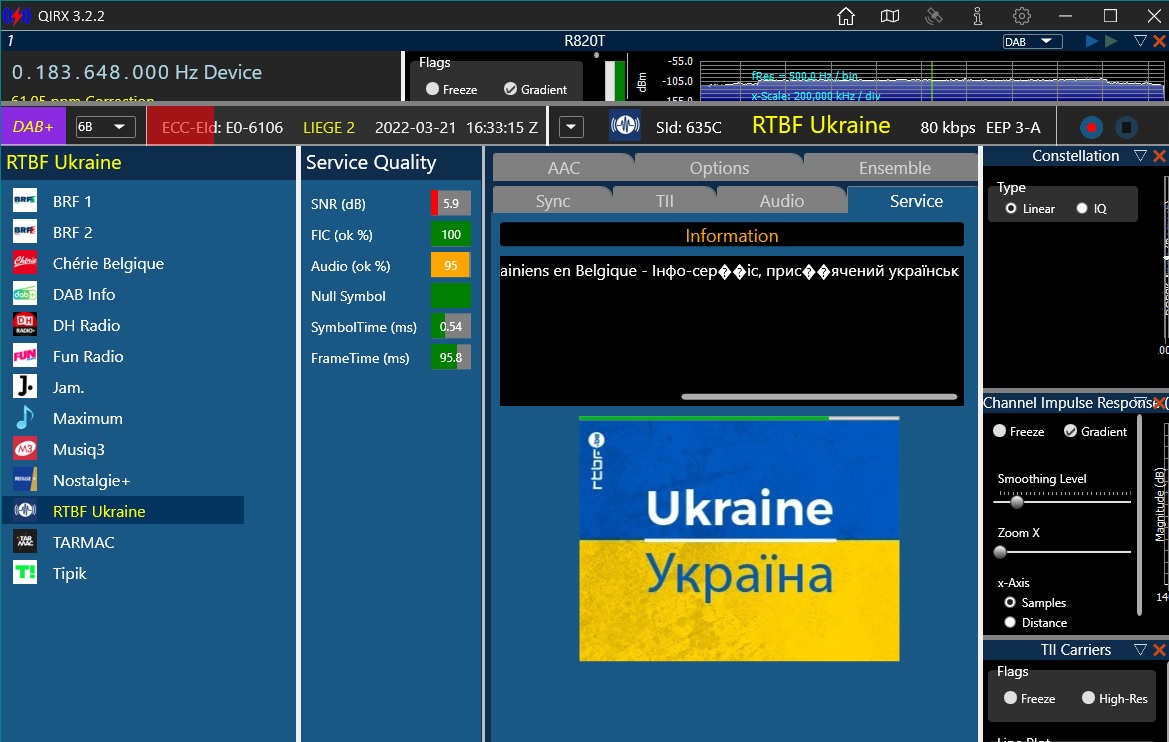Viewport: 1169px width, 742px height.
Task: Click the BRF 1 station logo
Action: click(25, 201)
